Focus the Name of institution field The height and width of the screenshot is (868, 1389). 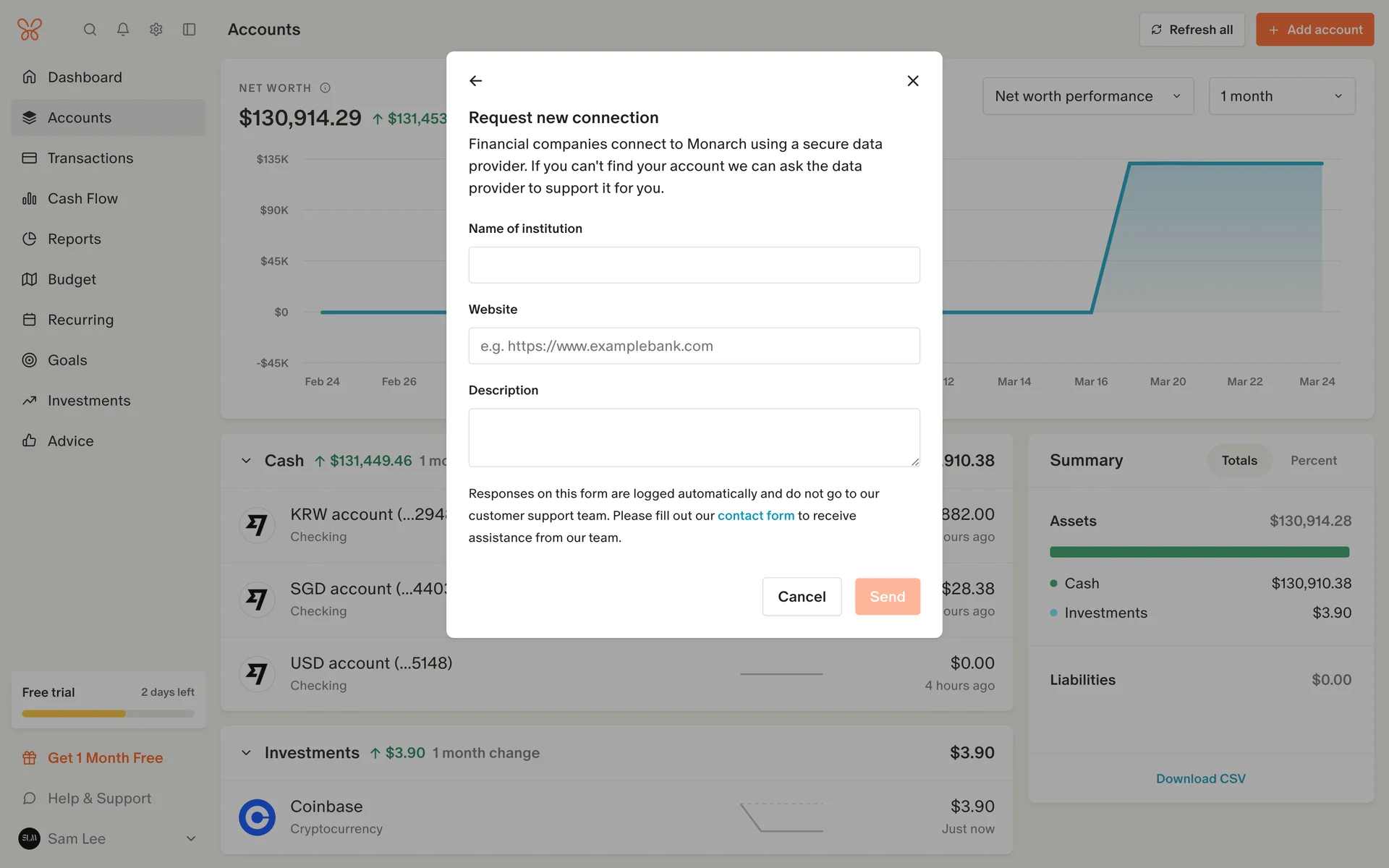(694, 265)
